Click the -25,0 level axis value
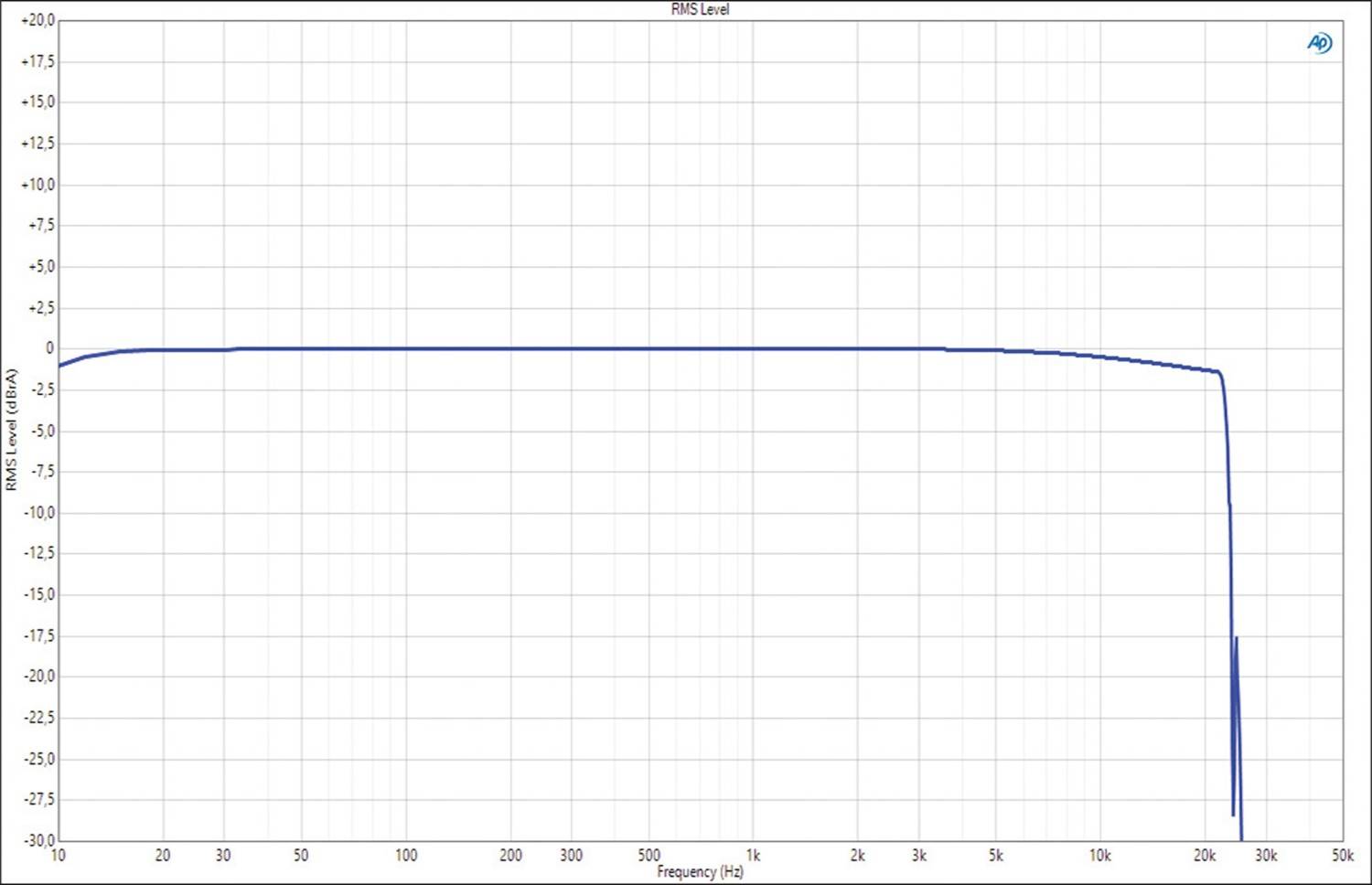Screen dimensions: 1372x885 point(39,758)
